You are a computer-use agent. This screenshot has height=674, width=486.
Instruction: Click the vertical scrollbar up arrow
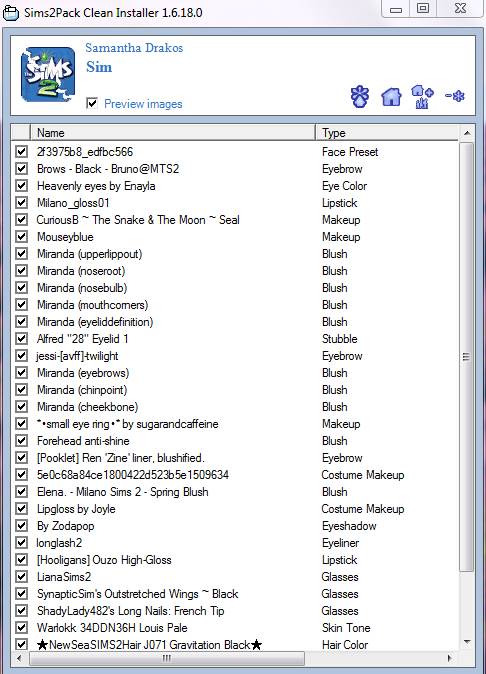point(467,133)
